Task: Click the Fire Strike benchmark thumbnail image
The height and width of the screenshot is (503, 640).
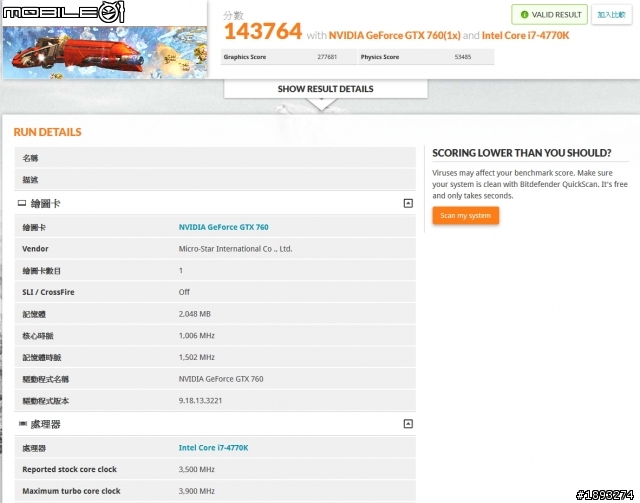Action: pyautogui.click(x=105, y=52)
